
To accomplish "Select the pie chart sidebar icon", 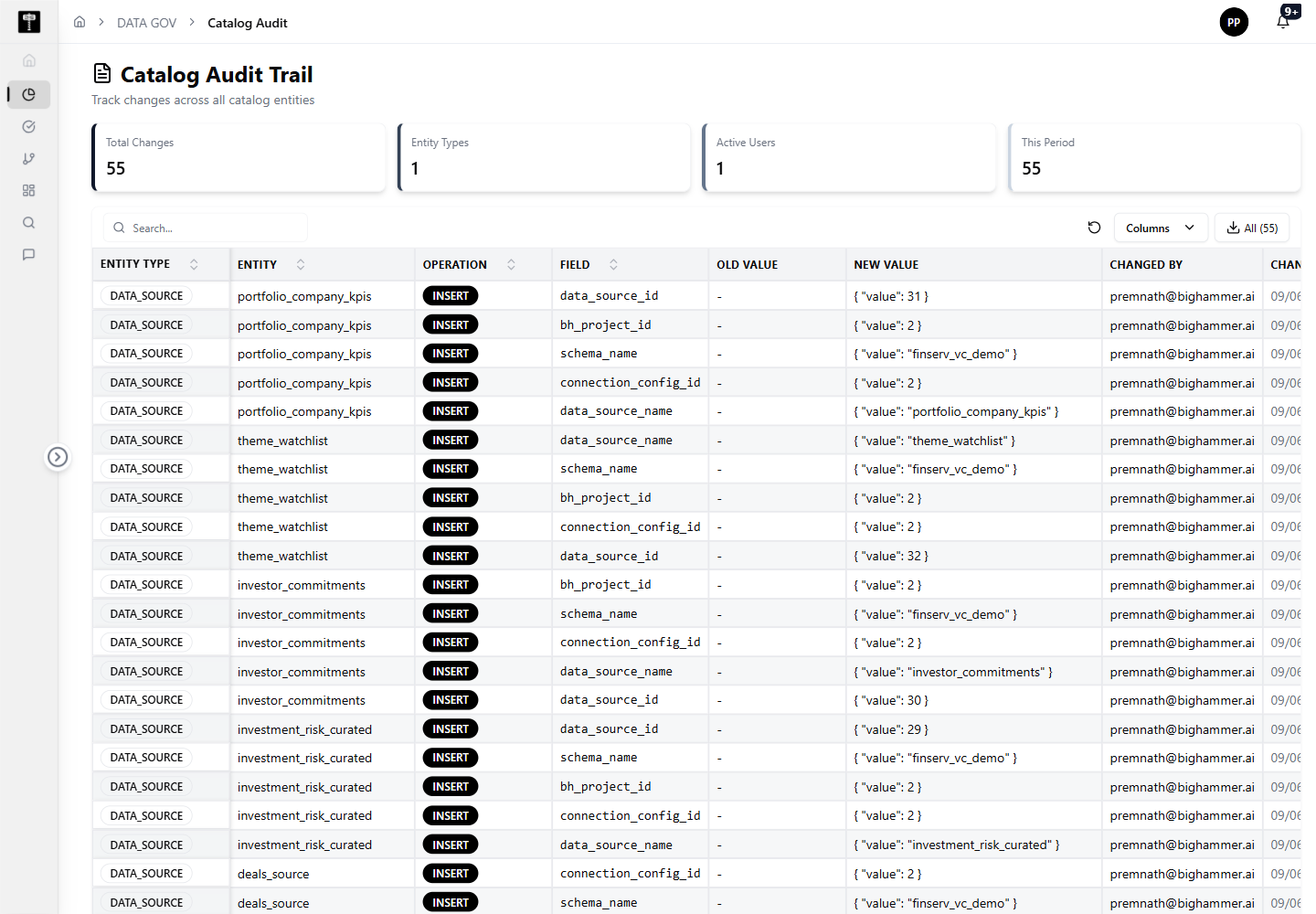I will pyautogui.click(x=29, y=94).
